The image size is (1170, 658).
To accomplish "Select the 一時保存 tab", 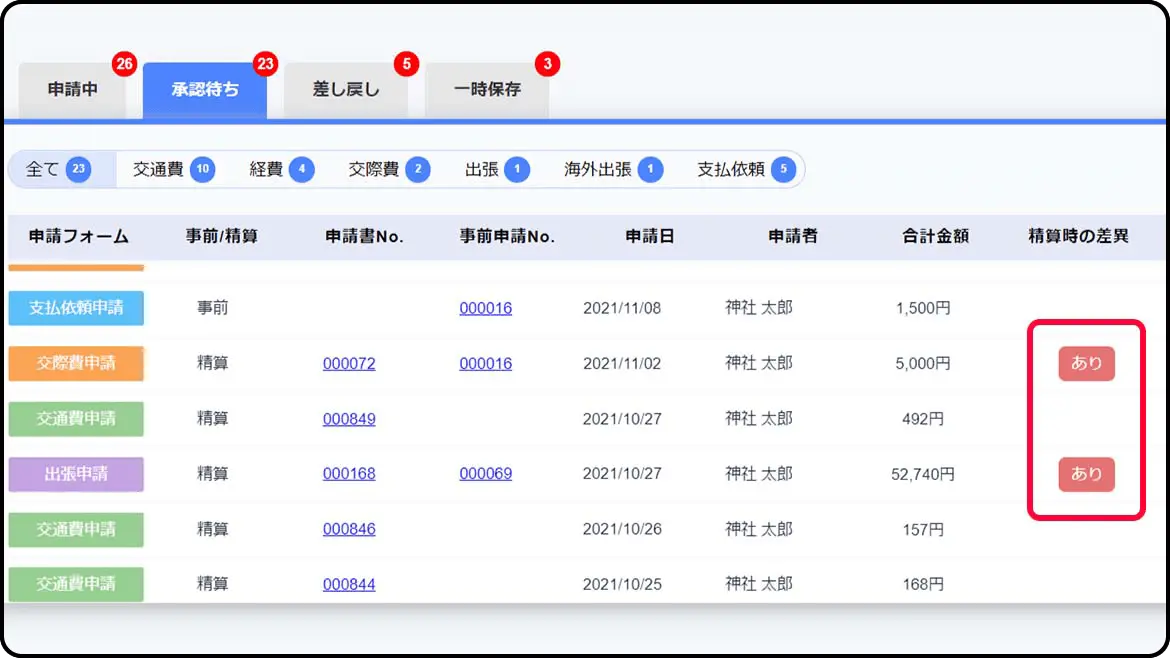I will [487, 90].
